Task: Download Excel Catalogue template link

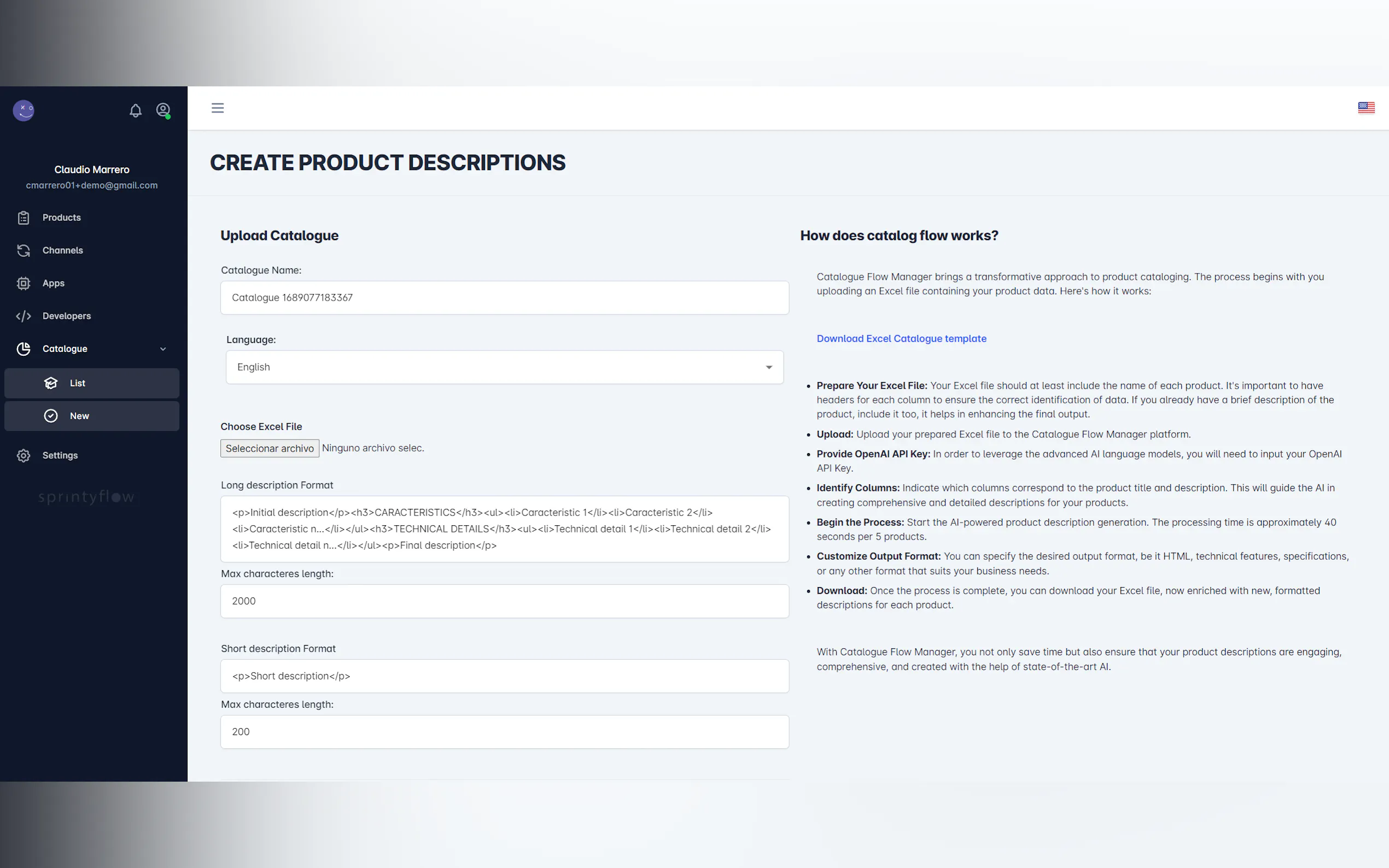Action: coord(901,339)
